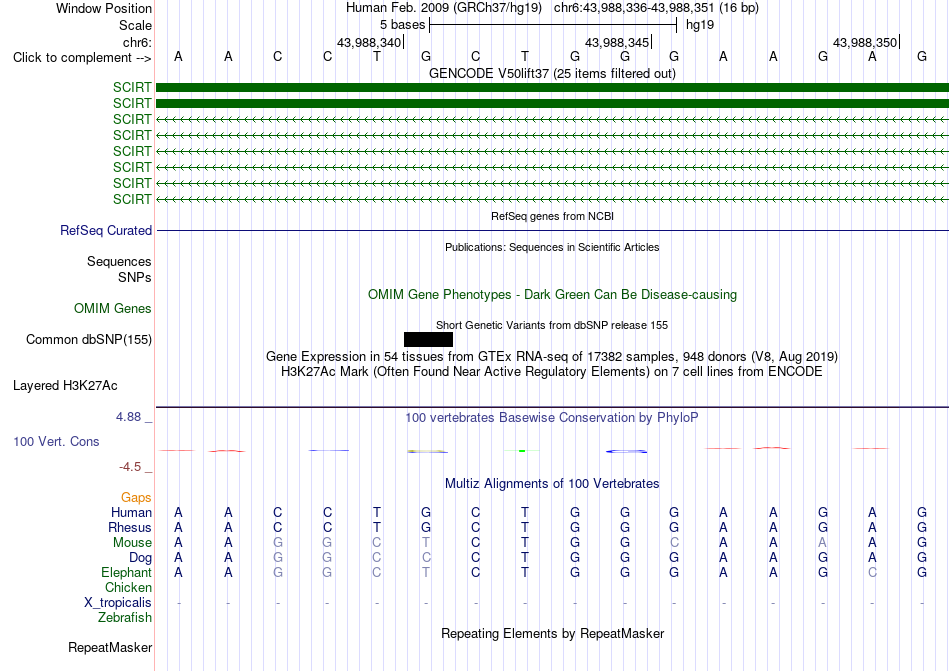Screen dimensions: 950x671
Task: Click the green PhyloP conservation bar
Action: tap(522, 451)
